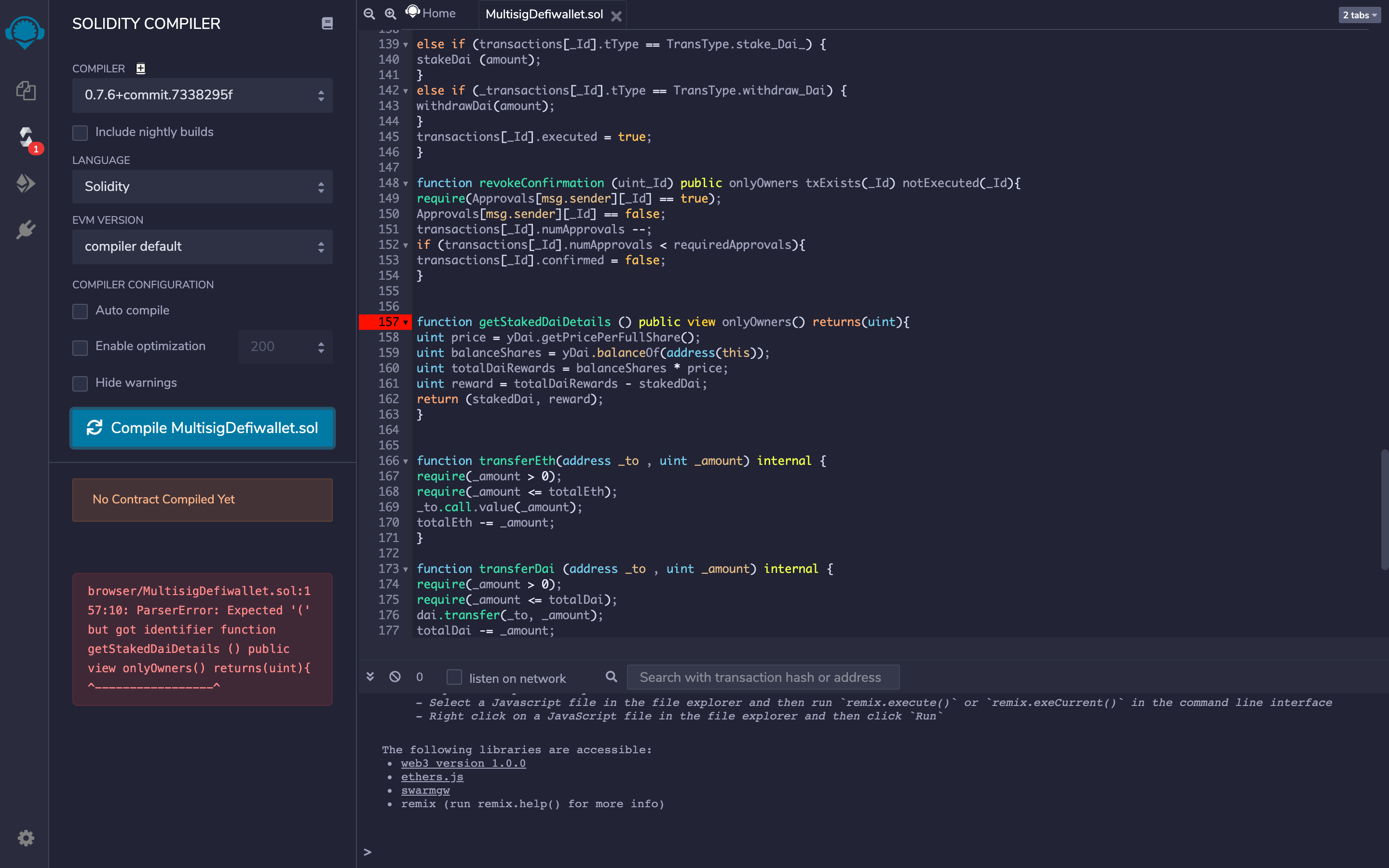This screenshot has width=1389, height=868.
Task: Clear the terminal console icon
Action: point(395,677)
